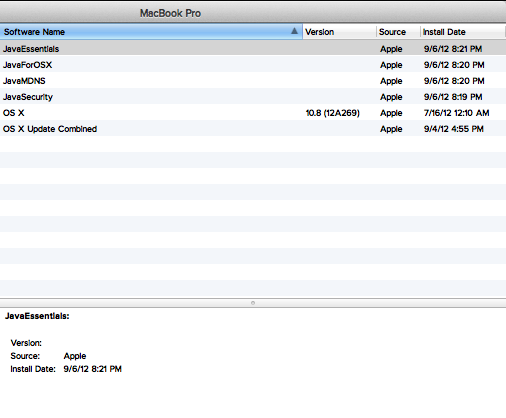The image size is (506, 418).
Task: Click the version value 10.8 (12A269)
Action: 332,113
